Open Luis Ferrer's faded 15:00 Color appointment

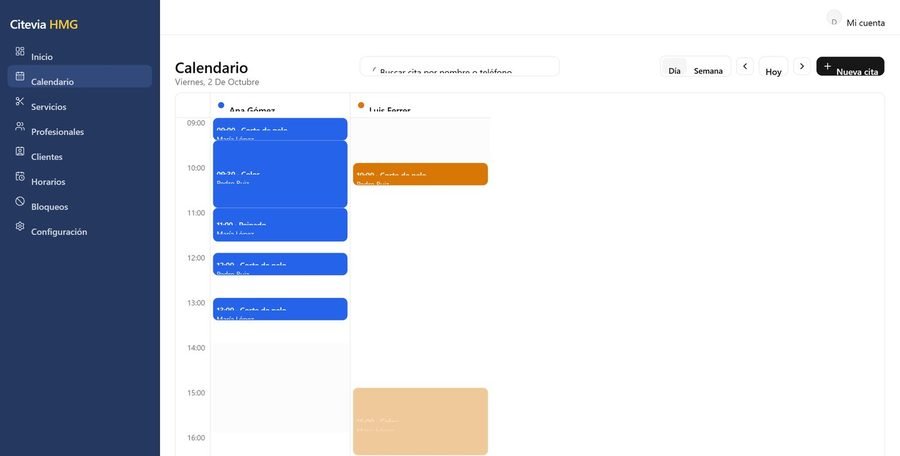tap(420, 422)
